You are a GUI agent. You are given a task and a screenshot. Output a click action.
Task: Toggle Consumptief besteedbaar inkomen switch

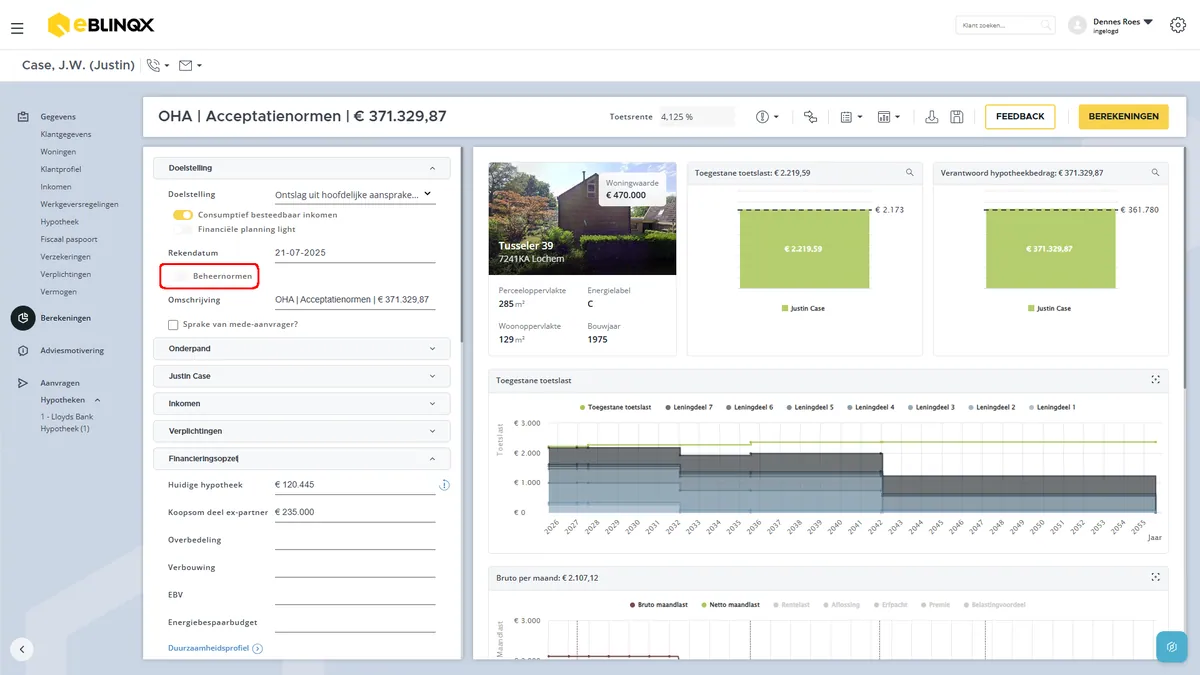(x=182, y=215)
